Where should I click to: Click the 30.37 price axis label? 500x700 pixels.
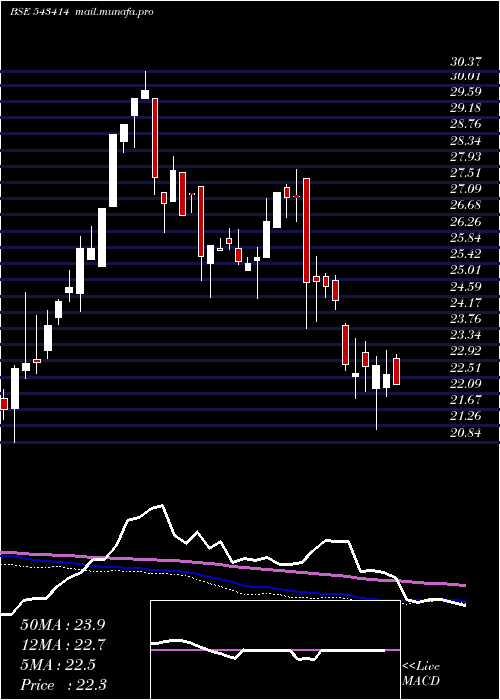pyautogui.click(x=465, y=62)
